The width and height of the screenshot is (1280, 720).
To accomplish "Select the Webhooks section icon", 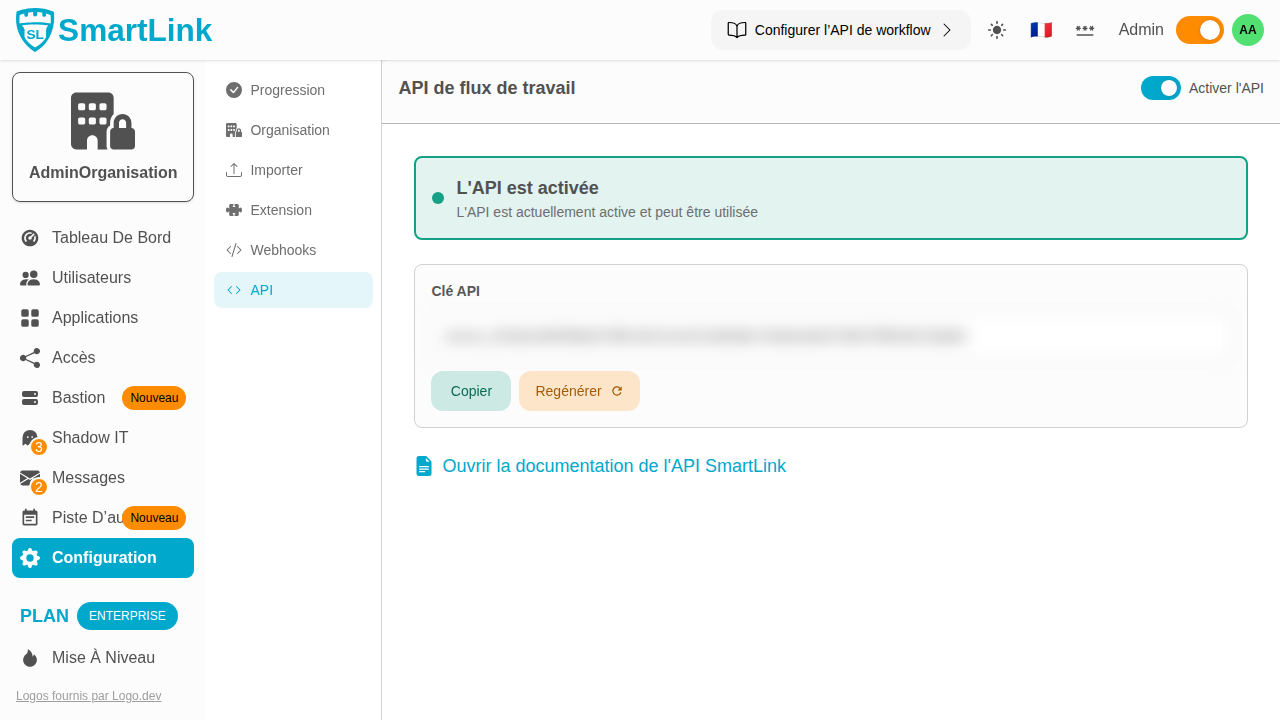I will coord(233,250).
